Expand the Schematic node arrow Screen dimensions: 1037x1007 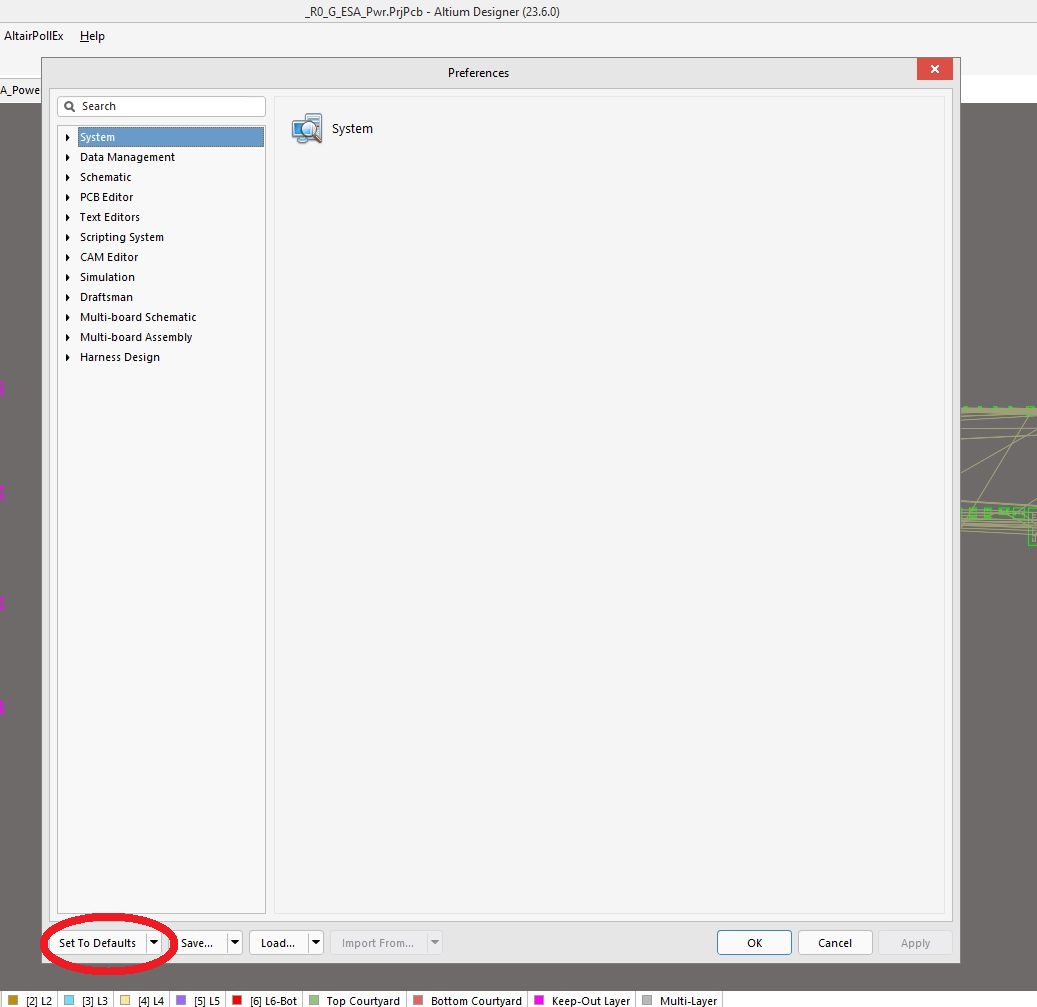click(x=67, y=177)
